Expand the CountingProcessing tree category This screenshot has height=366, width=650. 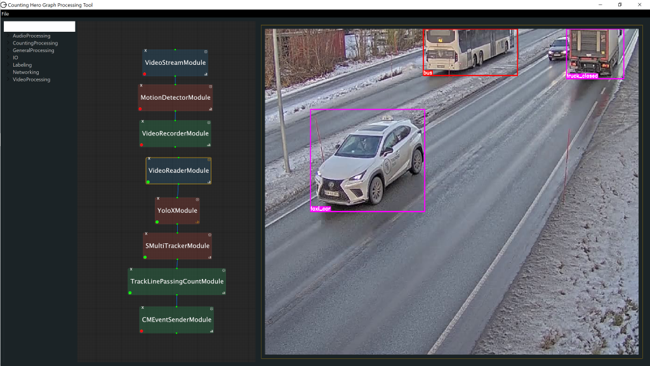[x=35, y=43]
